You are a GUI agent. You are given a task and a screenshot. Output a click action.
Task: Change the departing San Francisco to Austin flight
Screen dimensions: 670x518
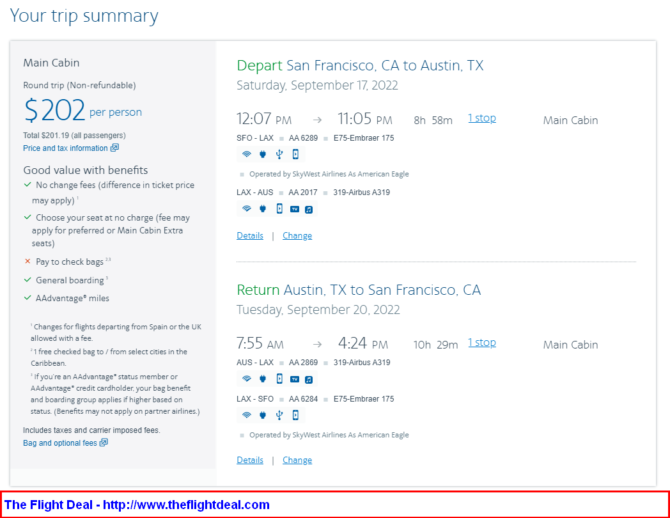pos(297,236)
